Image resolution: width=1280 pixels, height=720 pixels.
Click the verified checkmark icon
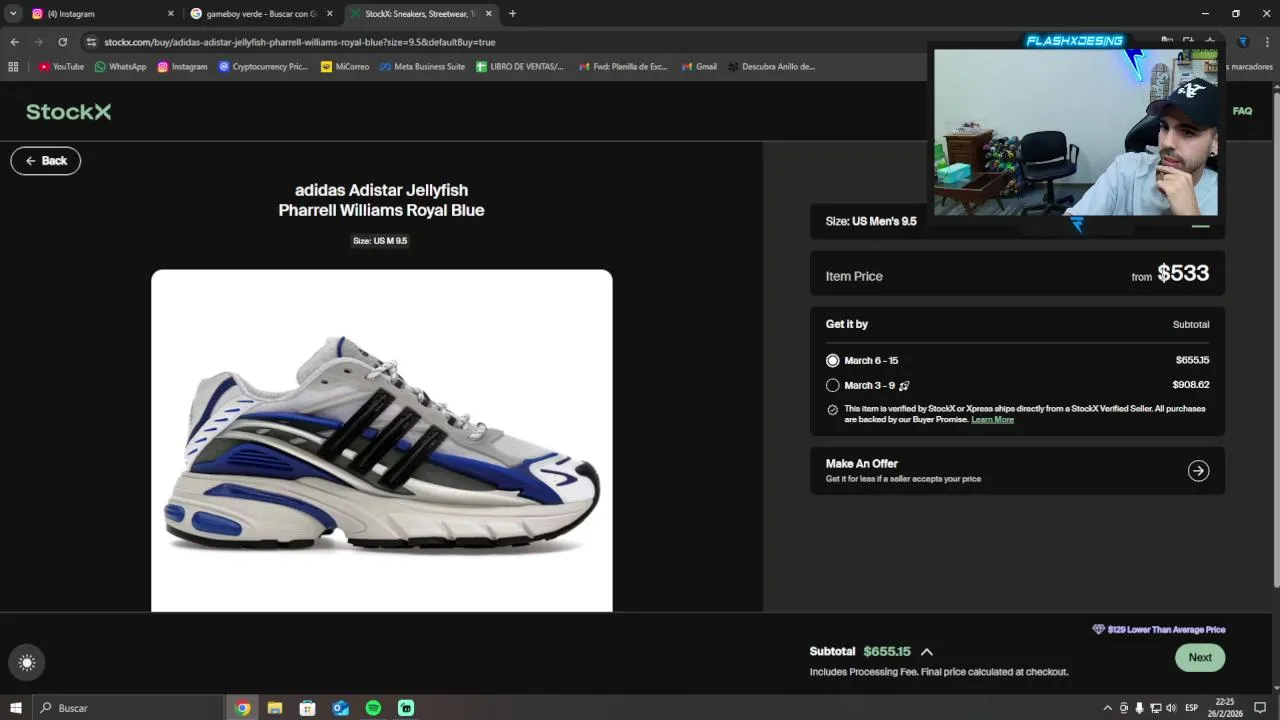tap(833, 410)
